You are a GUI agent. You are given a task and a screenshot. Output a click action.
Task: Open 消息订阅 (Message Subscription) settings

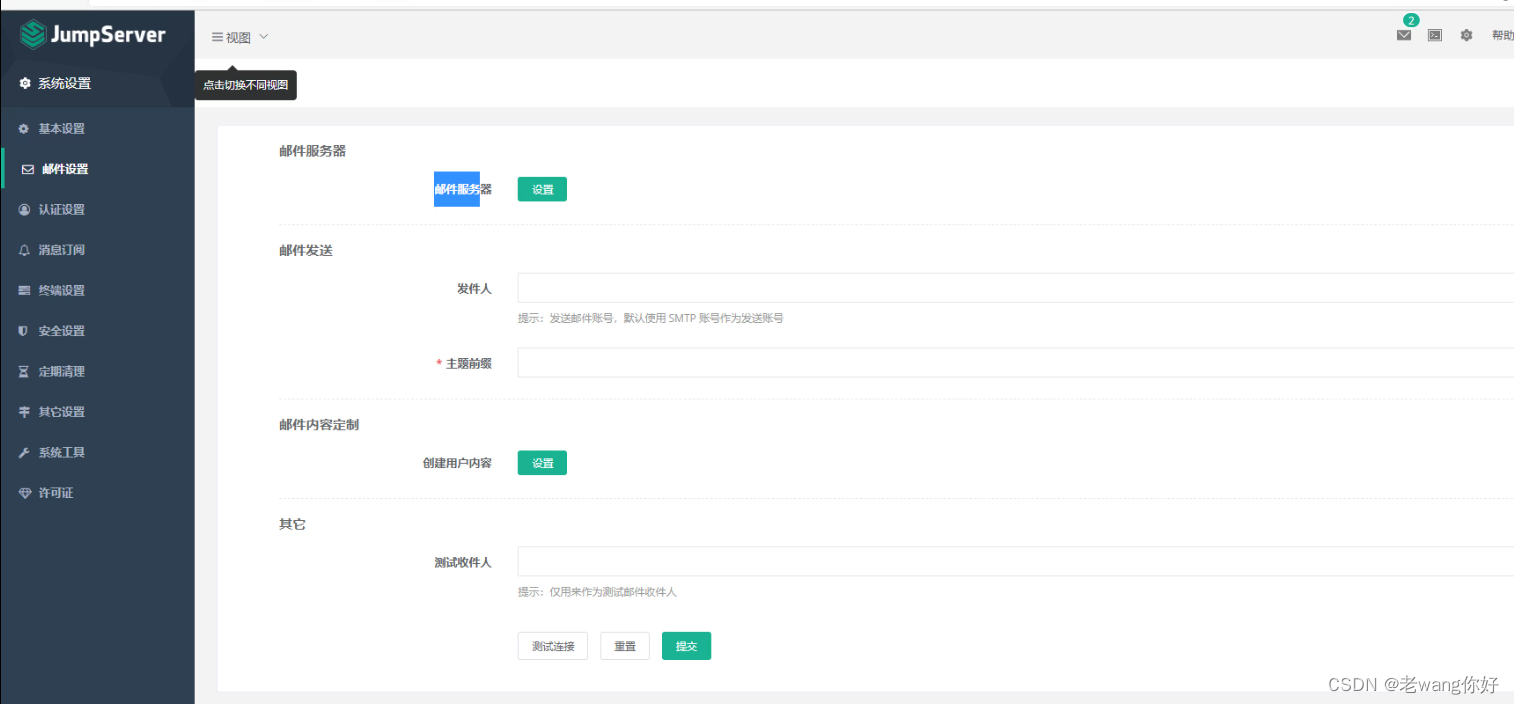(60, 249)
